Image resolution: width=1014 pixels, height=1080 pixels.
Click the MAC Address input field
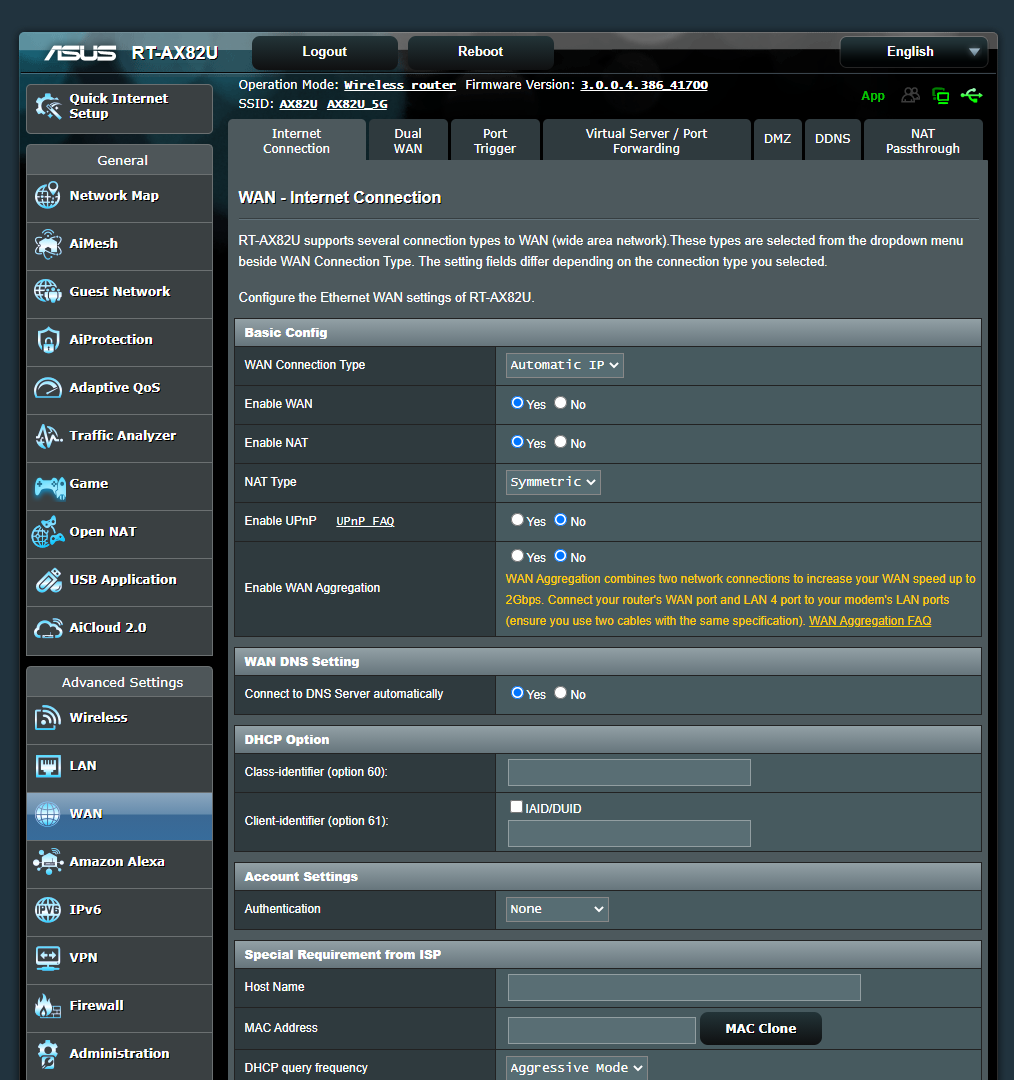coord(601,1030)
